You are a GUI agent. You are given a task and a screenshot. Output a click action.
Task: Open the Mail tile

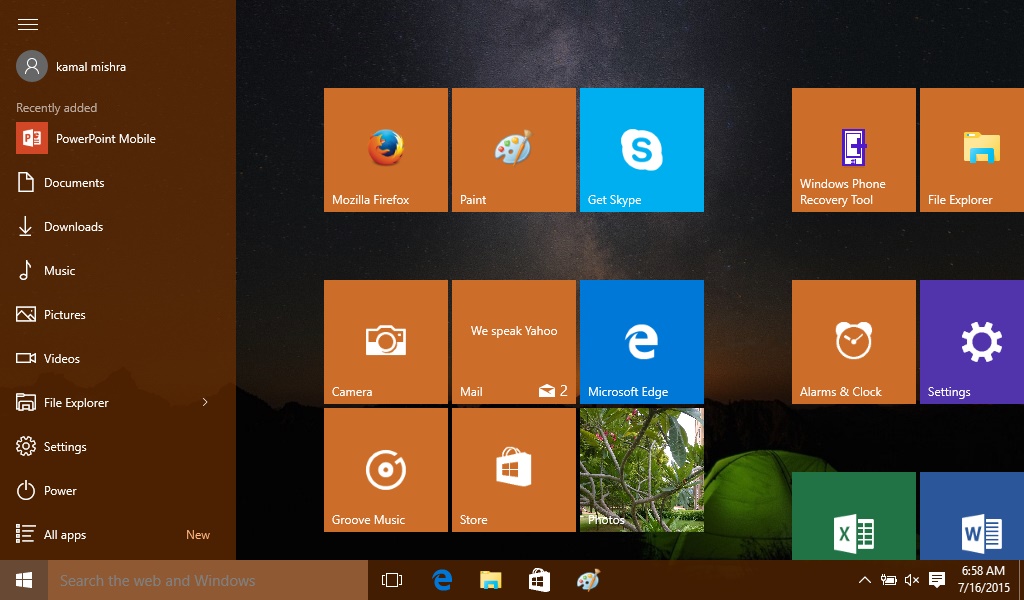(x=514, y=341)
